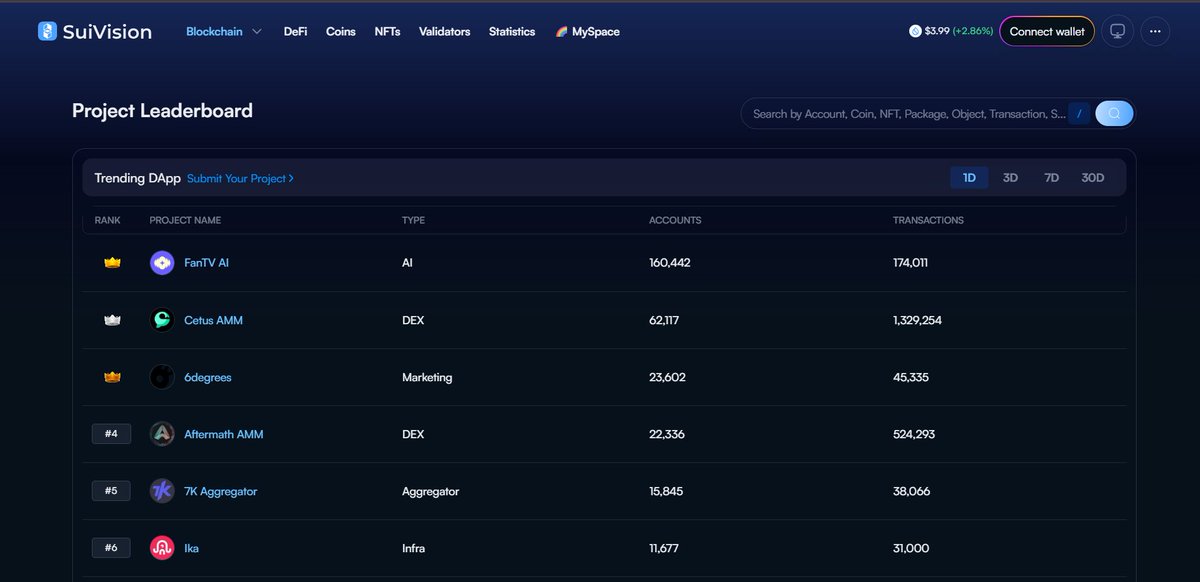Click the Project Leaderboard heading
This screenshot has width=1200, height=582.
pos(162,111)
